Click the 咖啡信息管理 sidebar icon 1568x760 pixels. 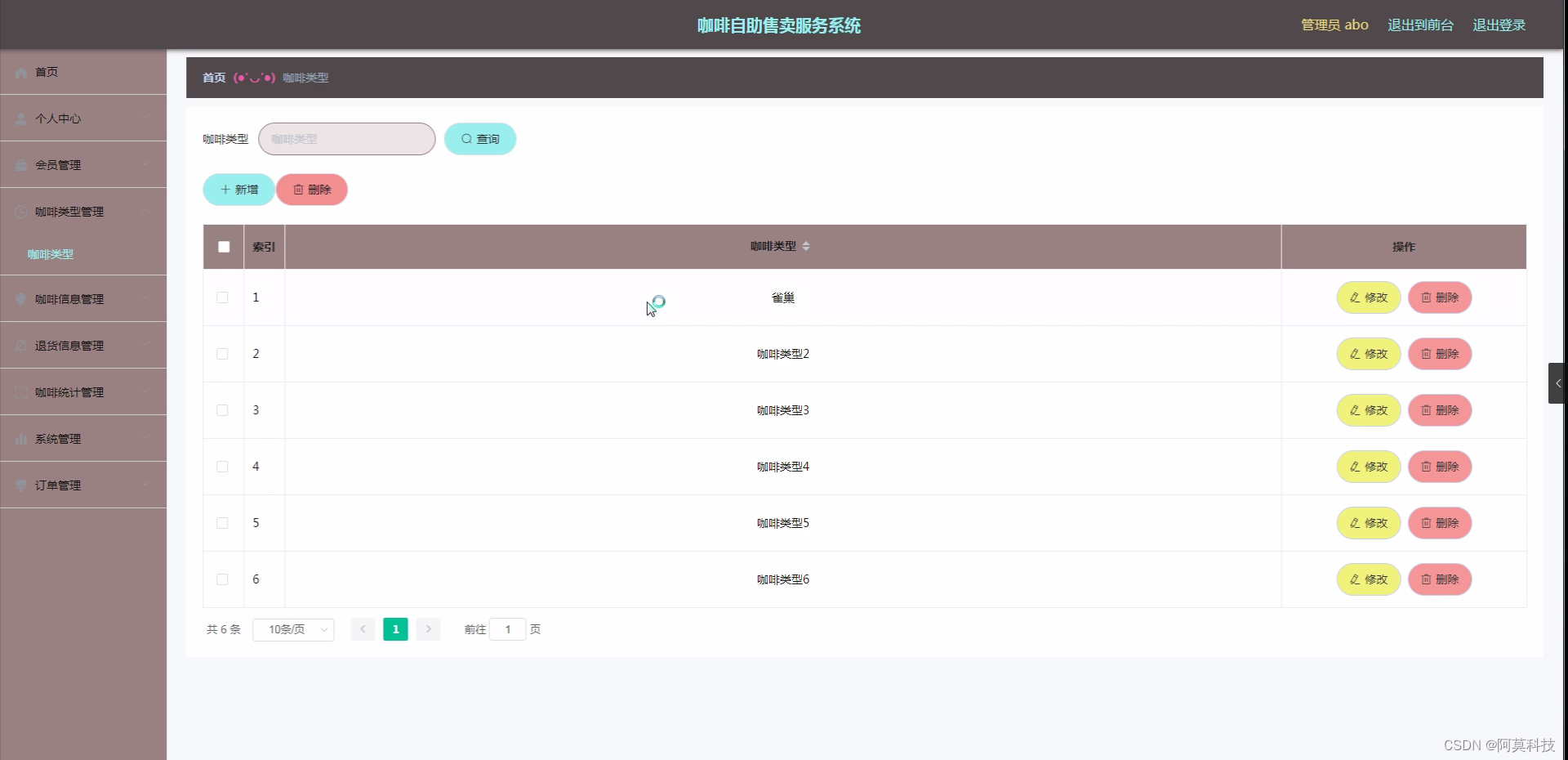tap(20, 298)
